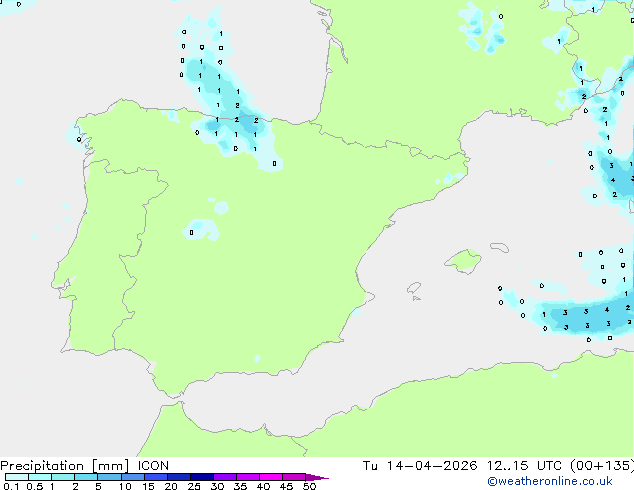Select the 2–5 mm legend color box
This screenshot has height=490, width=634.
tap(86, 477)
